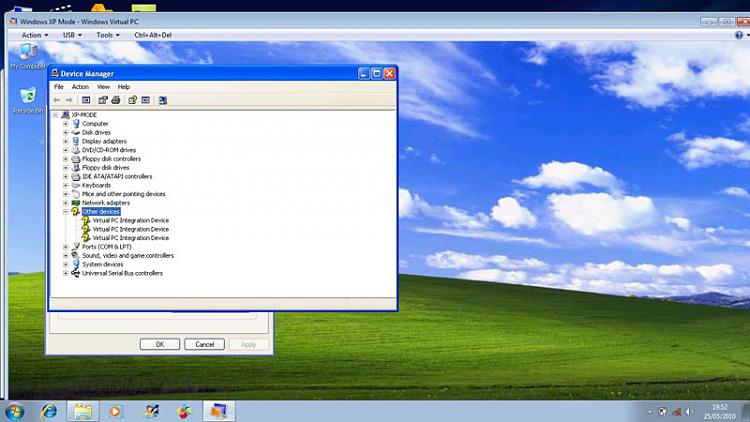The image size is (750, 422).
Task: Click Cancel in the dialog behind Device Manager
Action: pyautogui.click(x=204, y=344)
